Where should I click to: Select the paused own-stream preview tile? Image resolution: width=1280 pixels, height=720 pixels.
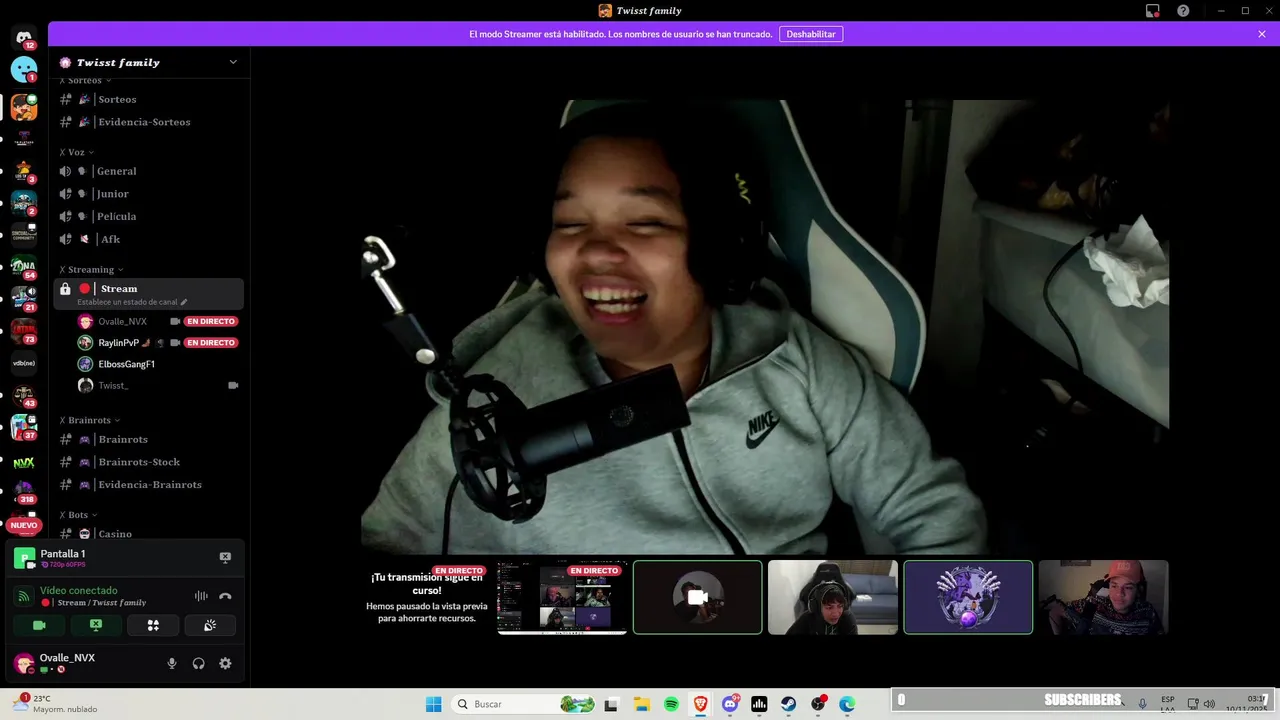(427, 597)
